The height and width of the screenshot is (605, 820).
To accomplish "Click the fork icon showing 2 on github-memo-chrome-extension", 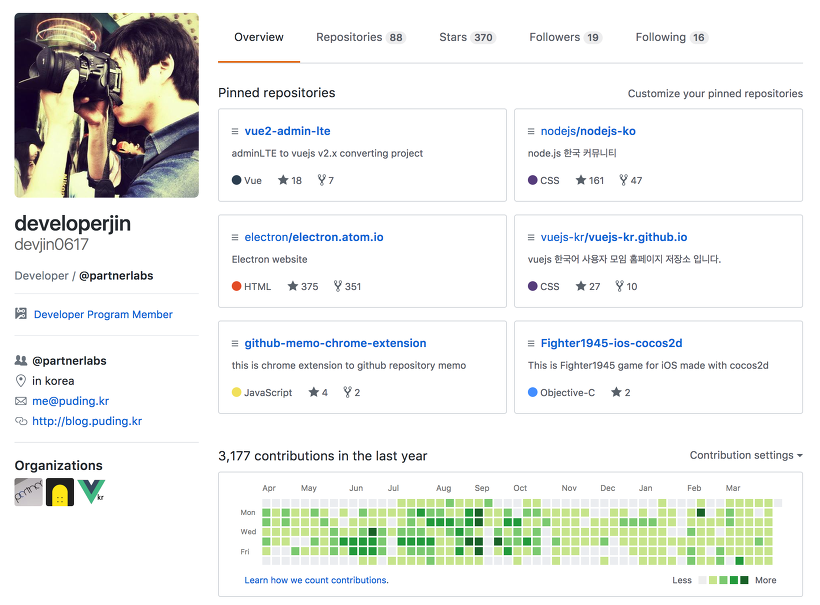I will [x=347, y=392].
